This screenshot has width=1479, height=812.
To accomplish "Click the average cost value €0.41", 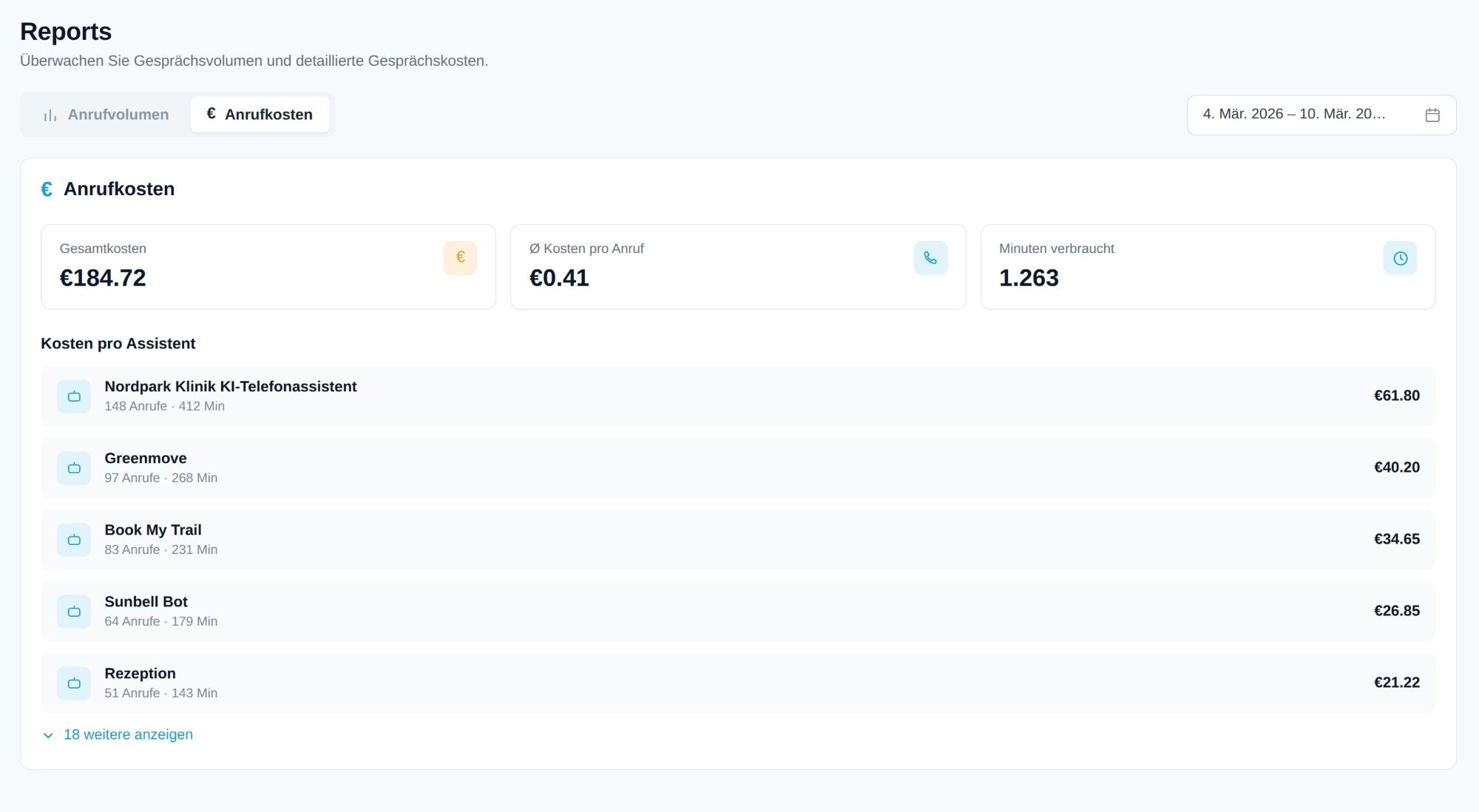I will tap(559, 278).
